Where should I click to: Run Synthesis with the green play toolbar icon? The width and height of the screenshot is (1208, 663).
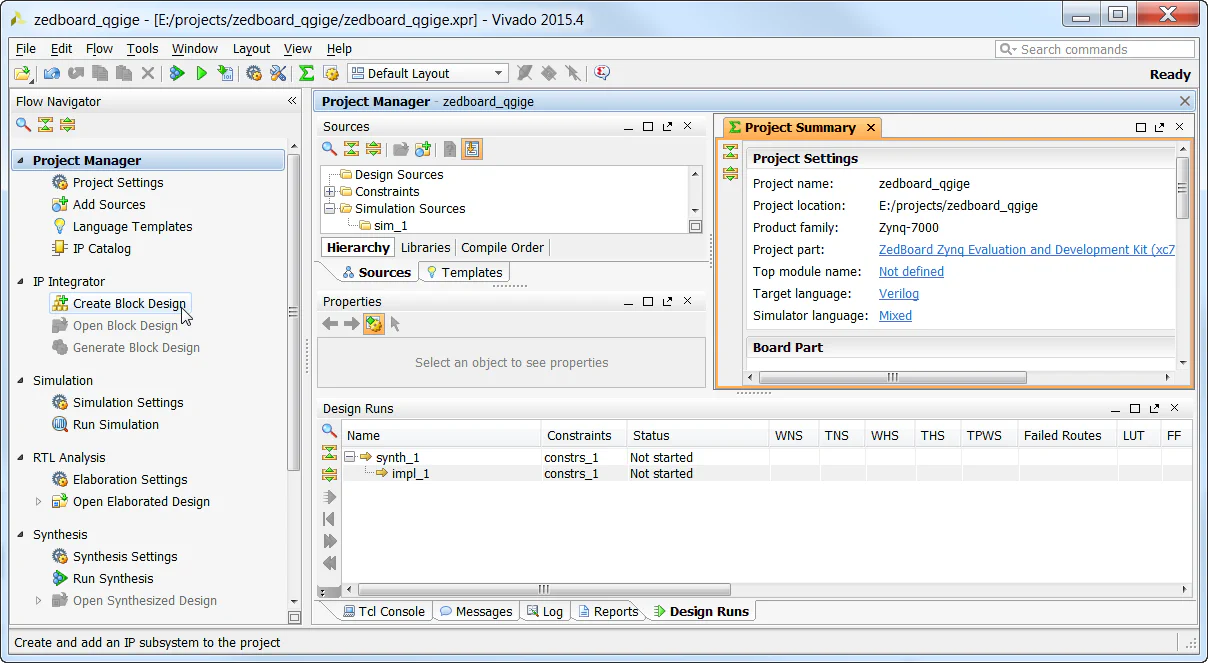click(x=200, y=72)
